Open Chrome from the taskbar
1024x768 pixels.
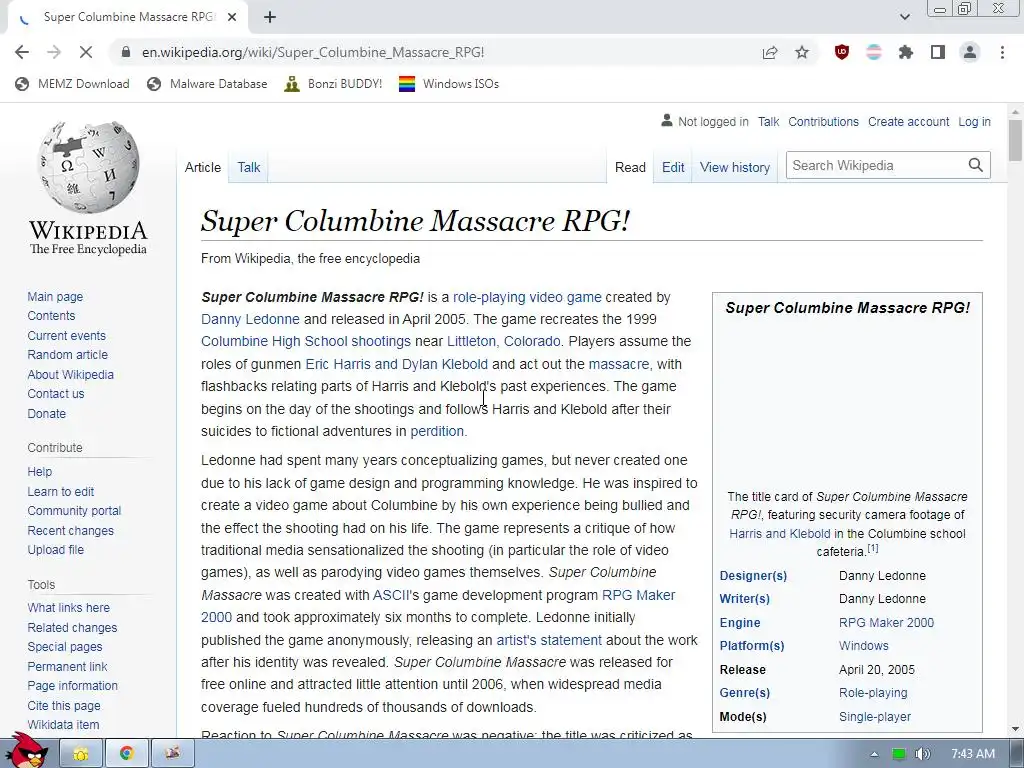pyautogui.click(x=127, y=754)
